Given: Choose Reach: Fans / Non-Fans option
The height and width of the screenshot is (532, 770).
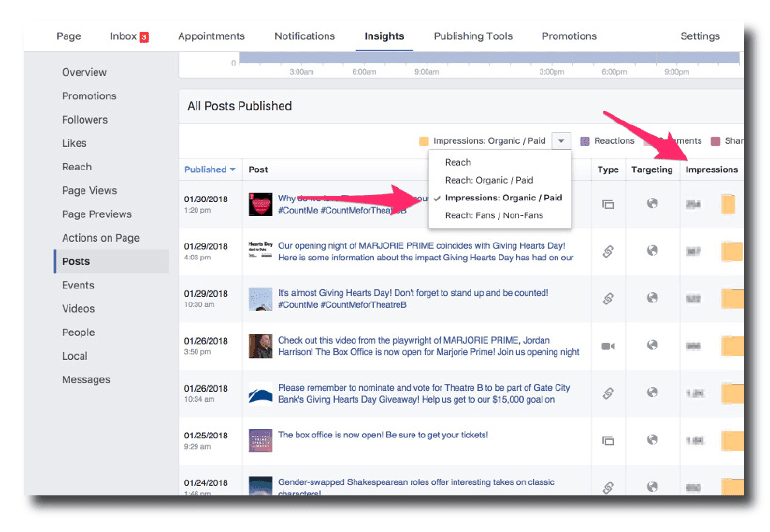Looking at the screenshot, I should 494,216.
